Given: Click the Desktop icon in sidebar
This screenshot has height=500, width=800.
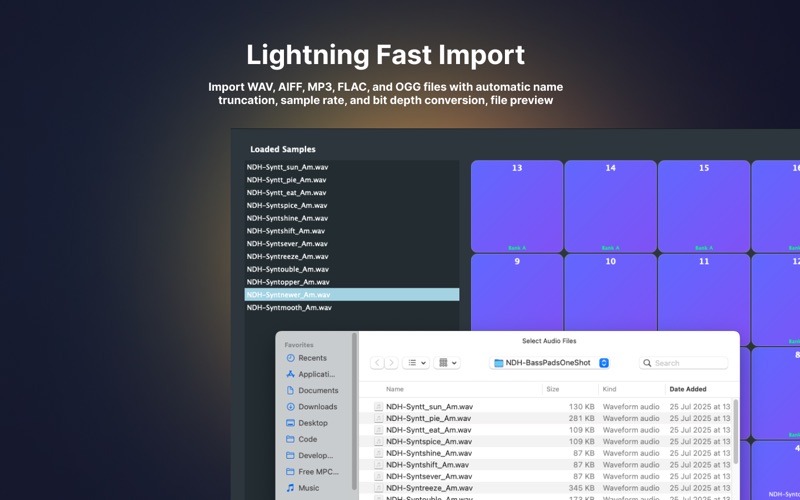Looking at the screenshot, I should pyautogui.click(x=290, y=423).
